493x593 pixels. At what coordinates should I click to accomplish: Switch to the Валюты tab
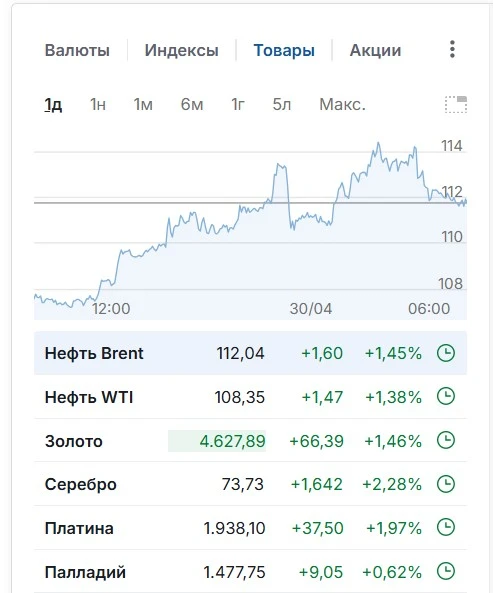pyautogui.click(x=77, y=50)
